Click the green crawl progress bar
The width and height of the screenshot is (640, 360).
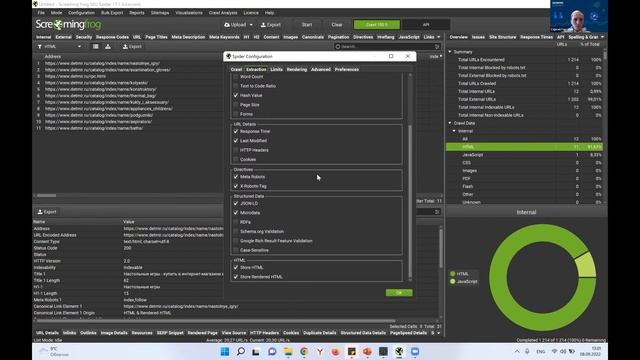[377, 25]
